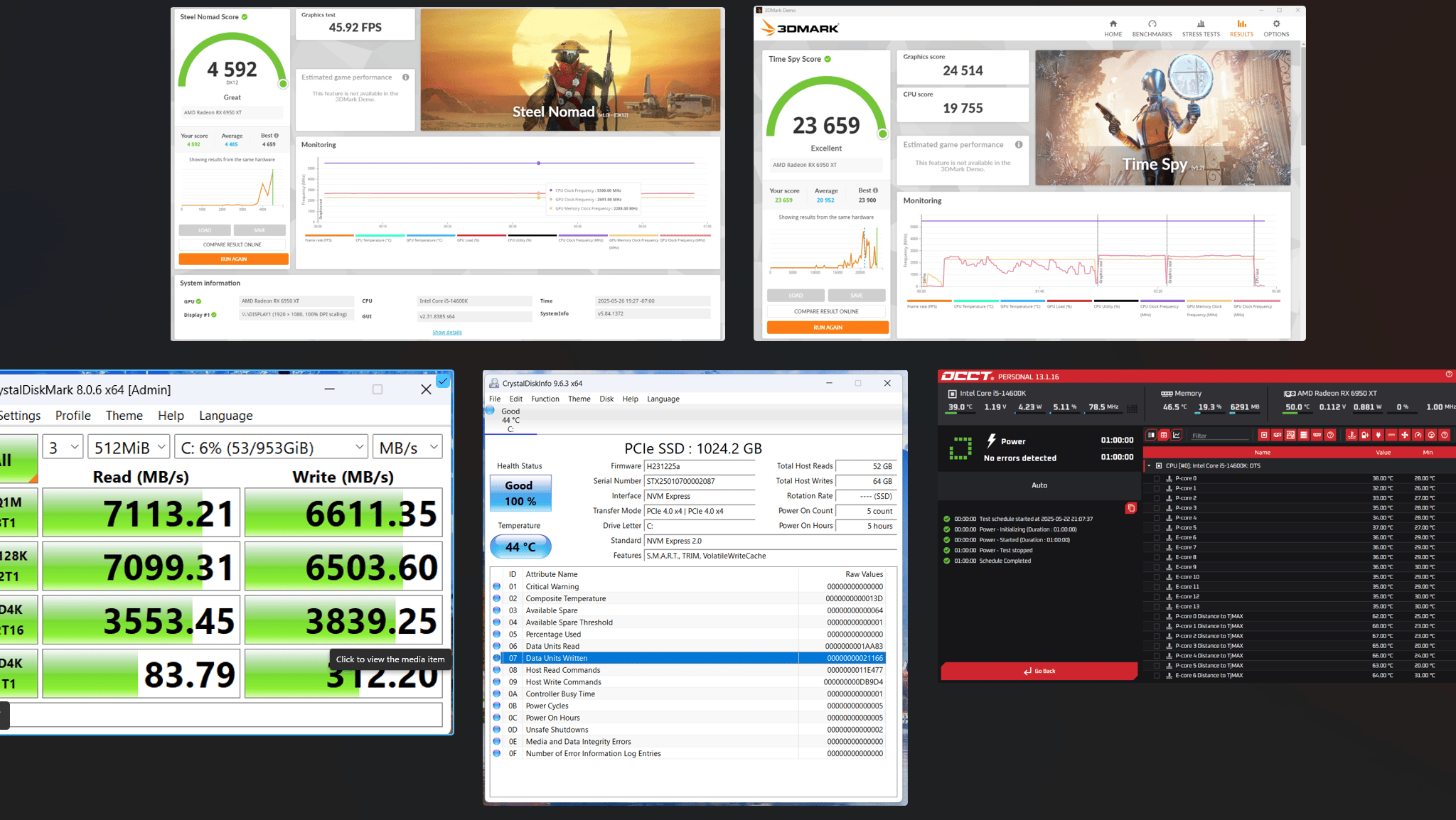Viewport: 1456px width, 820px height.
Task: Click the status circle on the Critical Warning row
Action: tap(497, 586)
